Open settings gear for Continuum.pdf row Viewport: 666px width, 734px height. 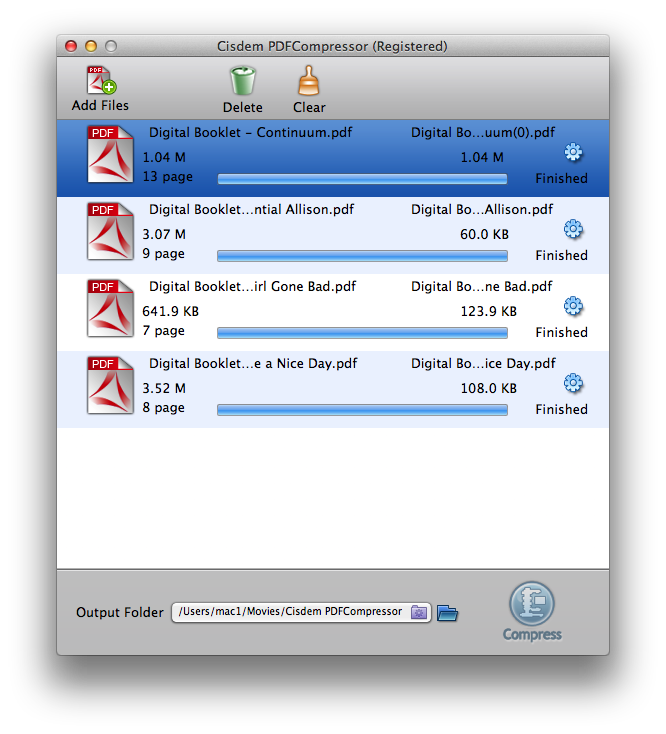(573, 153)
